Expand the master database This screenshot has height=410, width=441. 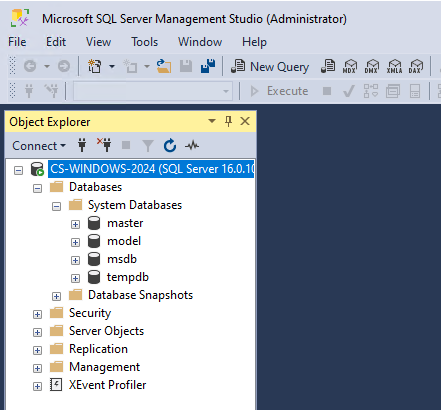point(76,225)
